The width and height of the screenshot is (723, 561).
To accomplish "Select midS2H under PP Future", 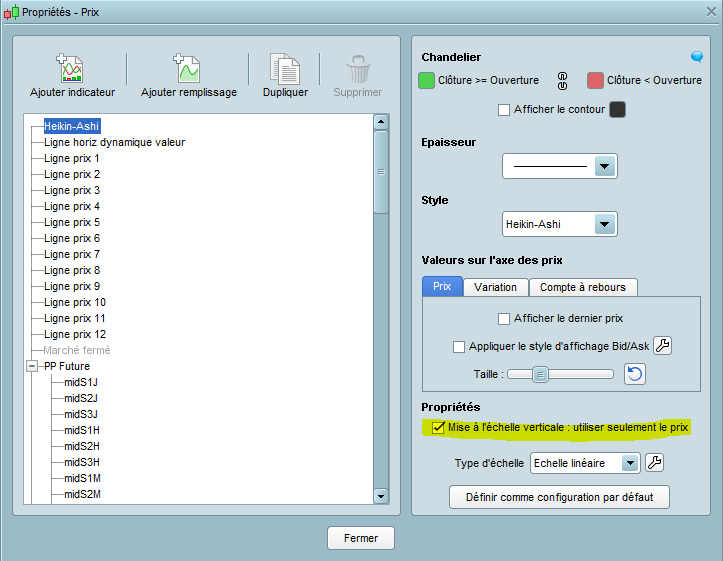I will point(82,446).
